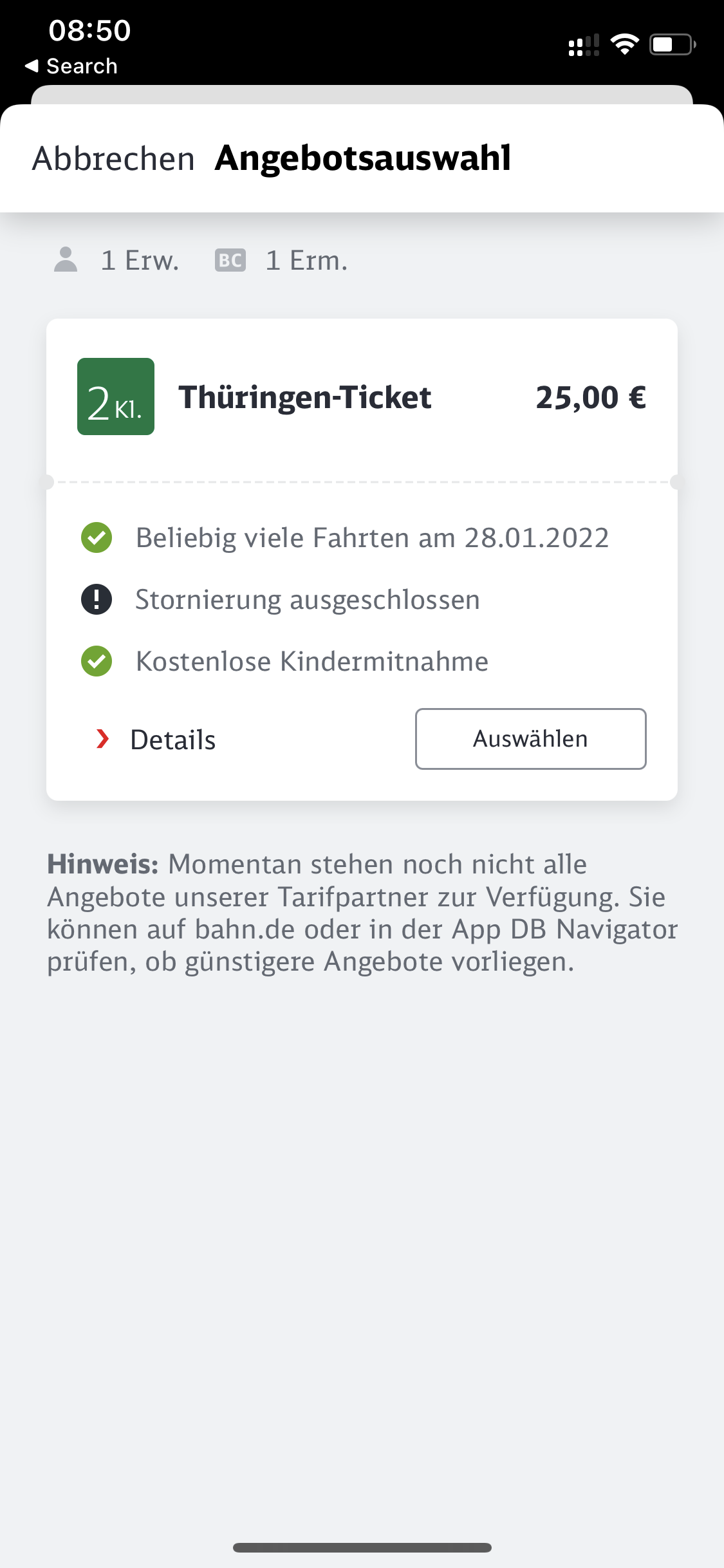This screenshot has width=724, height=1568.
Task: Tap the BahnCard BC icon
Action: click(x=230, y=260)
